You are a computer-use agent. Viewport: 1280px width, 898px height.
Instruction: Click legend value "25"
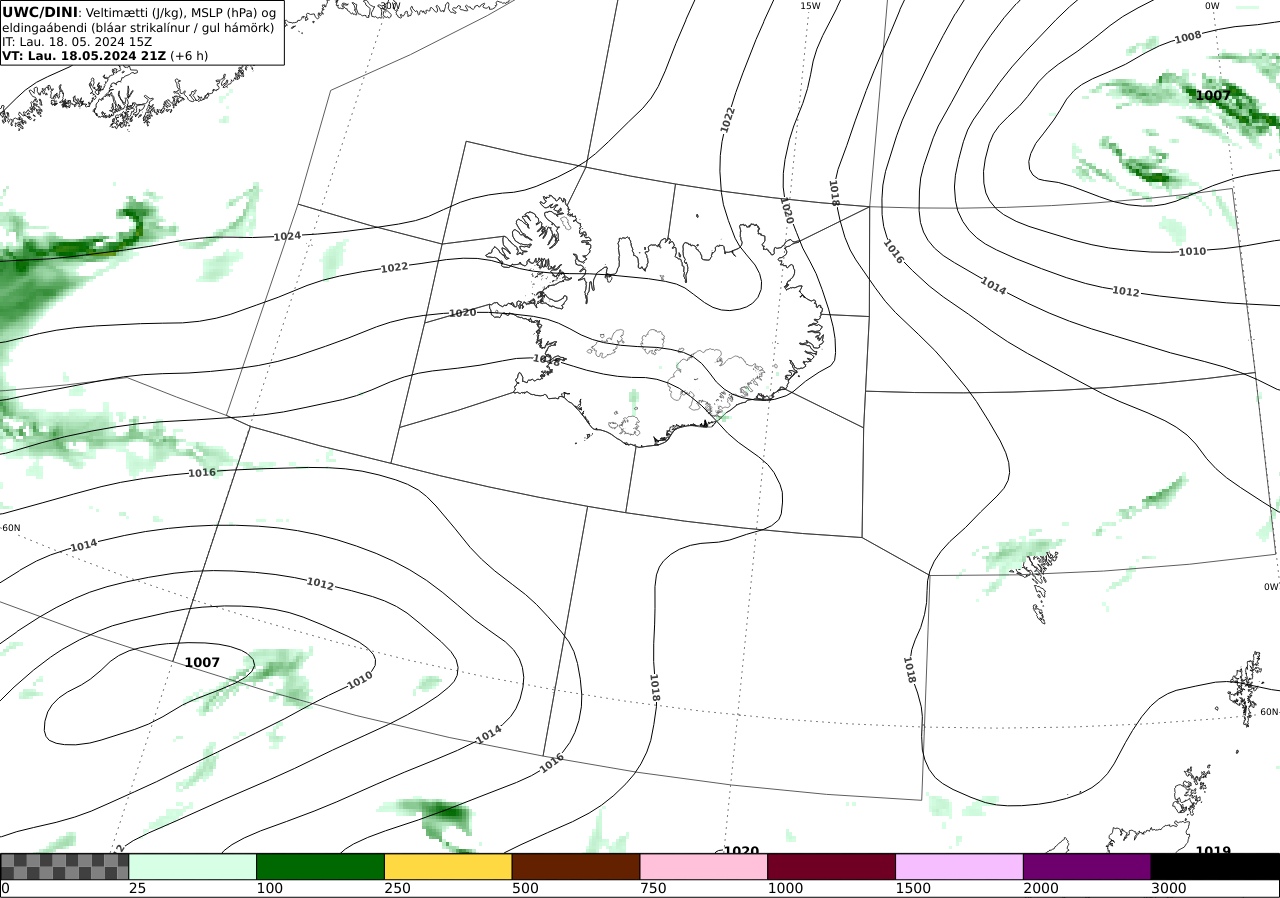click(136, 888)
